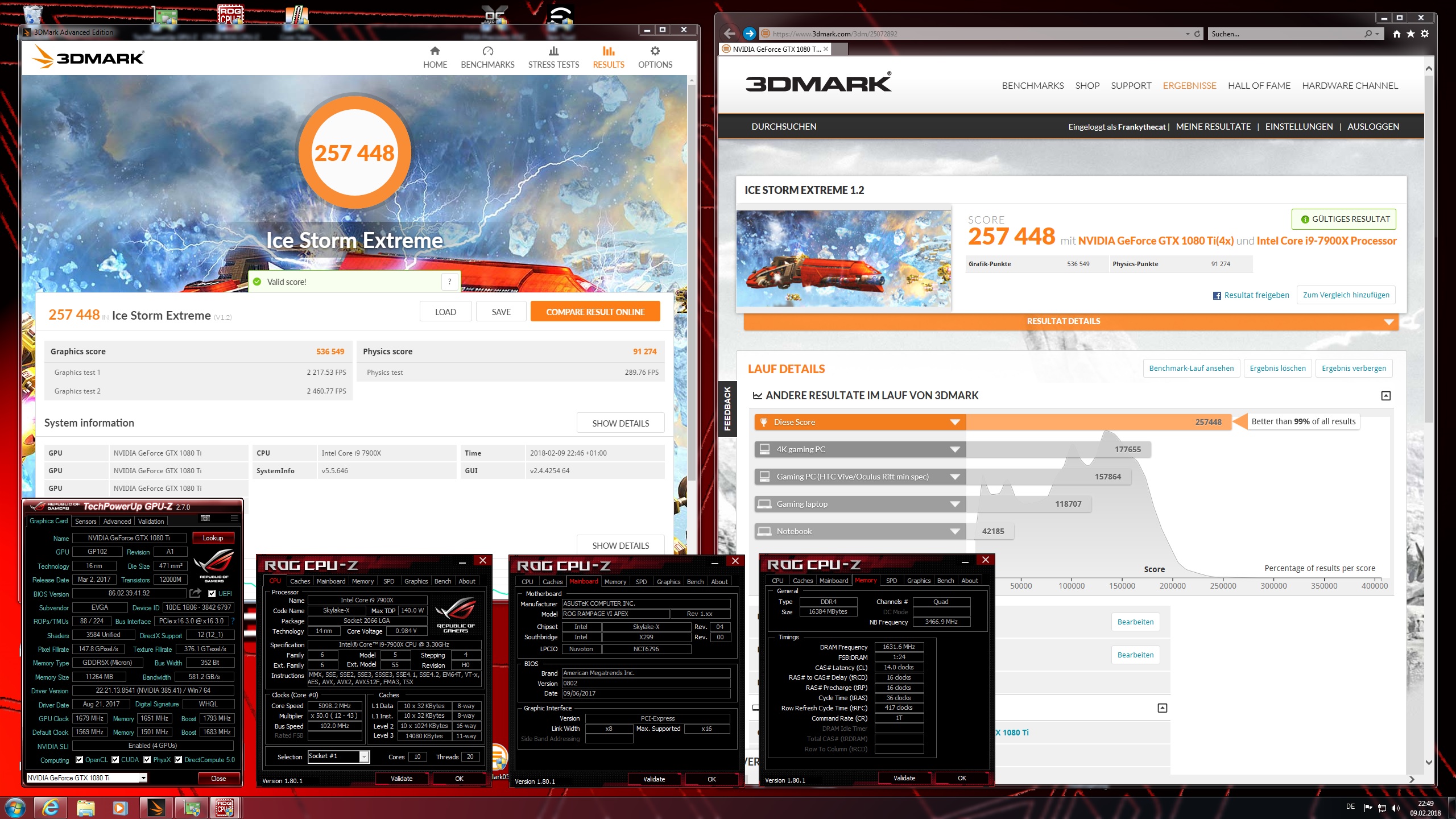Click Windows Start orb
The width and height of the screenshot is (1456, 819).
point(15,808)
